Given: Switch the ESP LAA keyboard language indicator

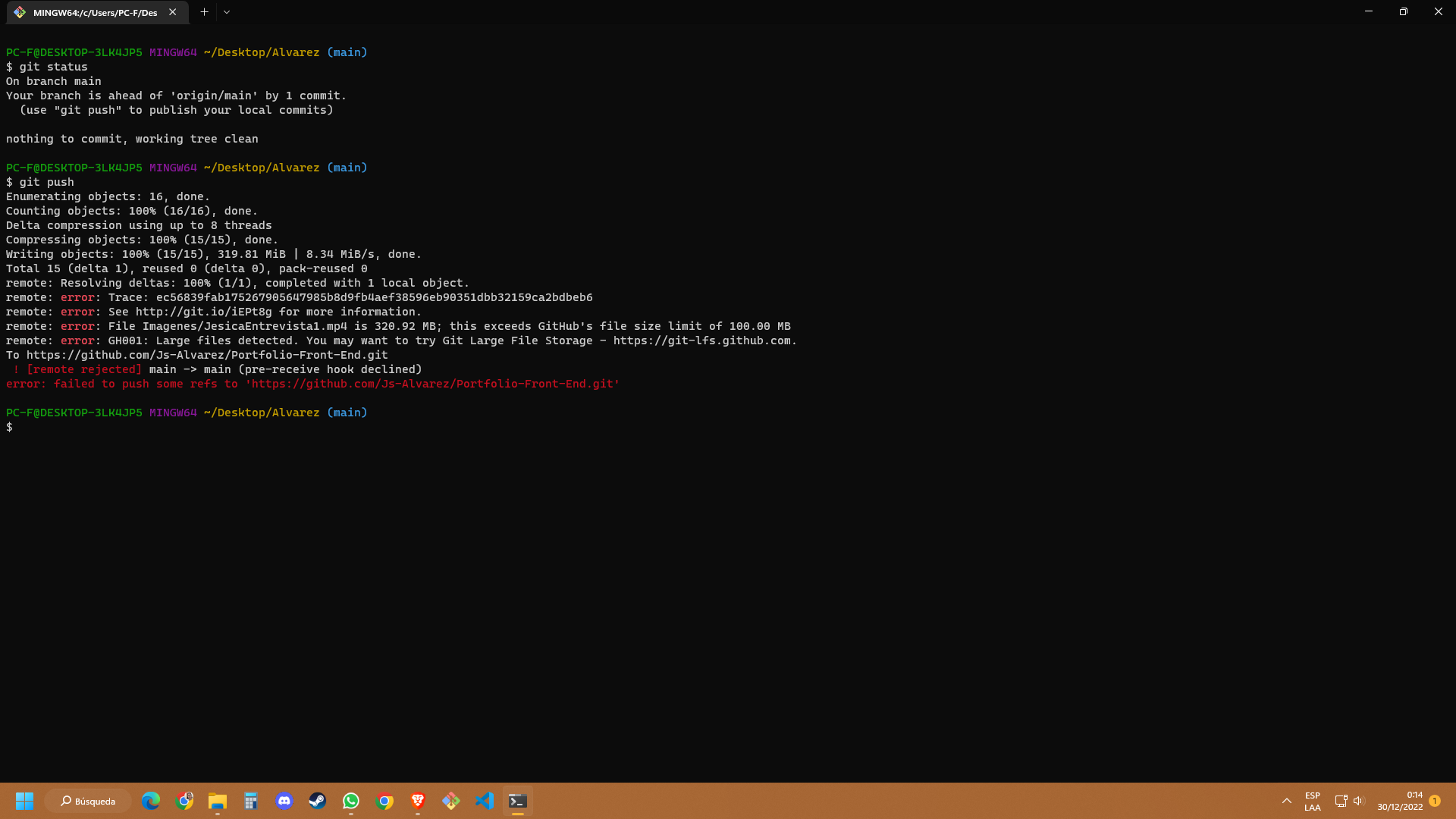Looking at the screenshot, I should 1313,802.
